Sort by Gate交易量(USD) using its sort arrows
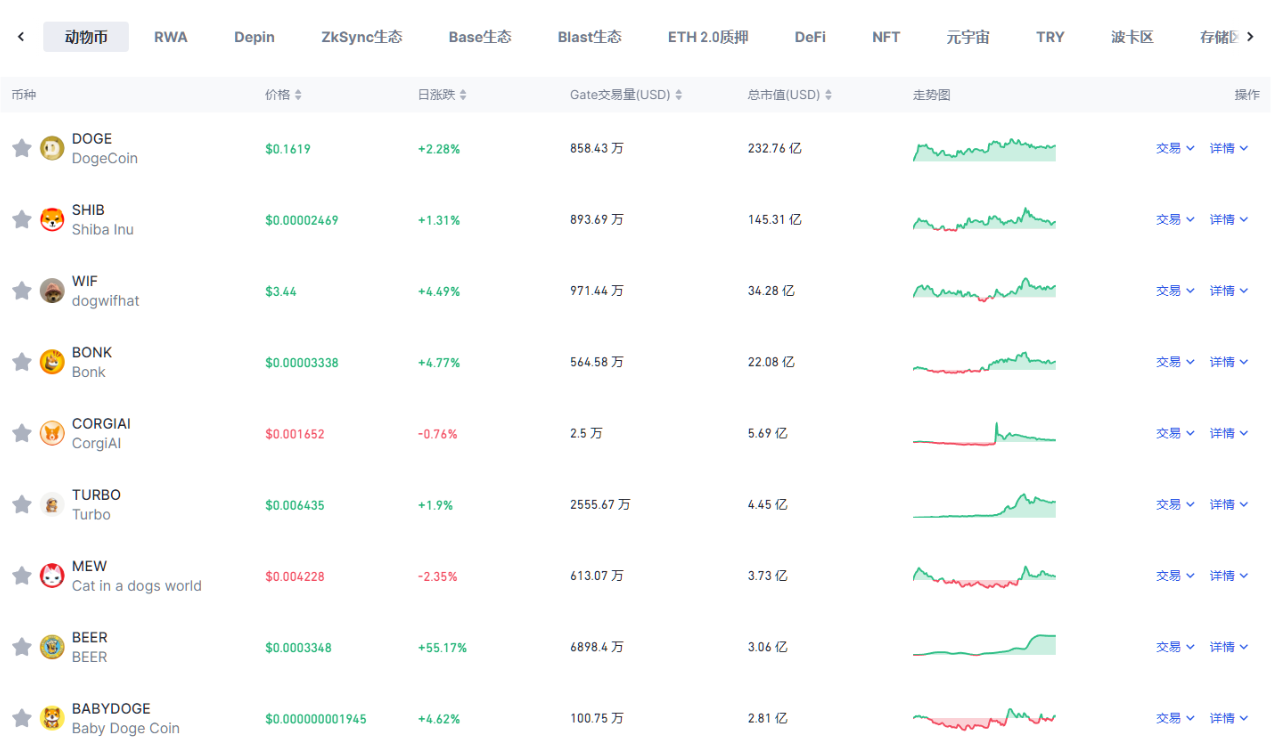The height and width of the screenshot is (748, 1274). pos(679,95)
